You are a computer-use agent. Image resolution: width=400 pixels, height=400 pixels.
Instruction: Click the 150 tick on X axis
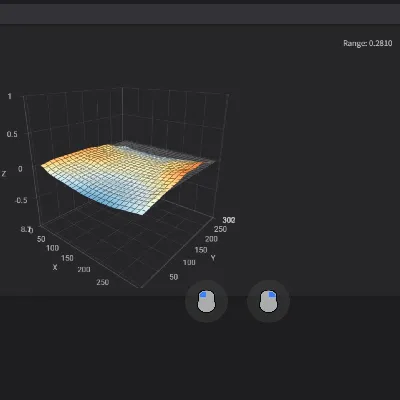67,258
